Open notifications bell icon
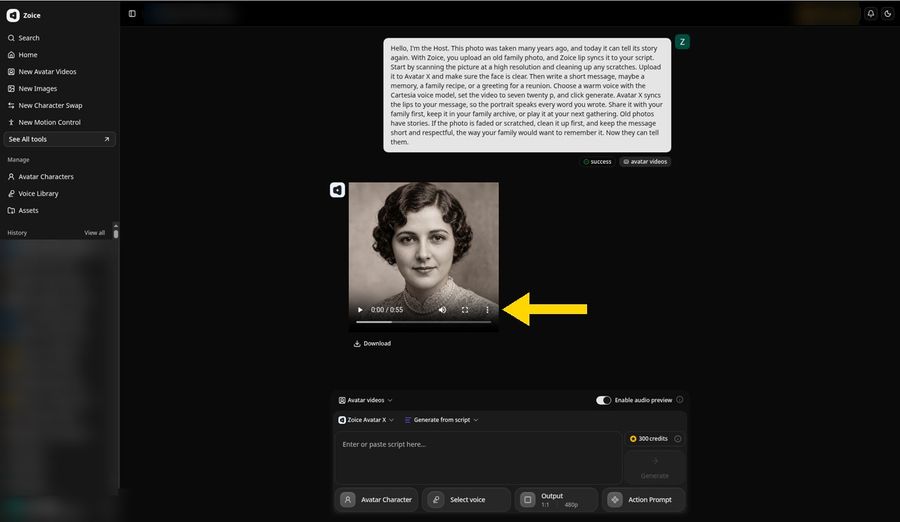Screen dimensions: 900x522 tap(871, 14)
